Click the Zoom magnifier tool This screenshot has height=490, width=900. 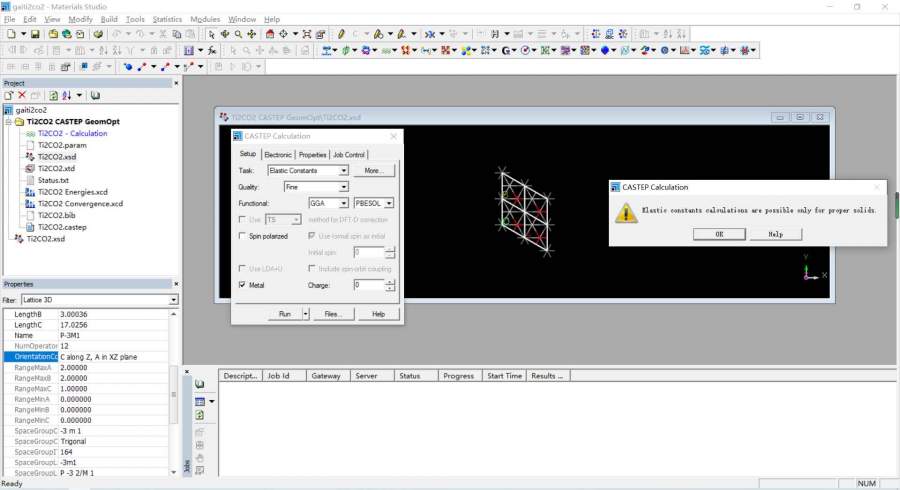238,34
